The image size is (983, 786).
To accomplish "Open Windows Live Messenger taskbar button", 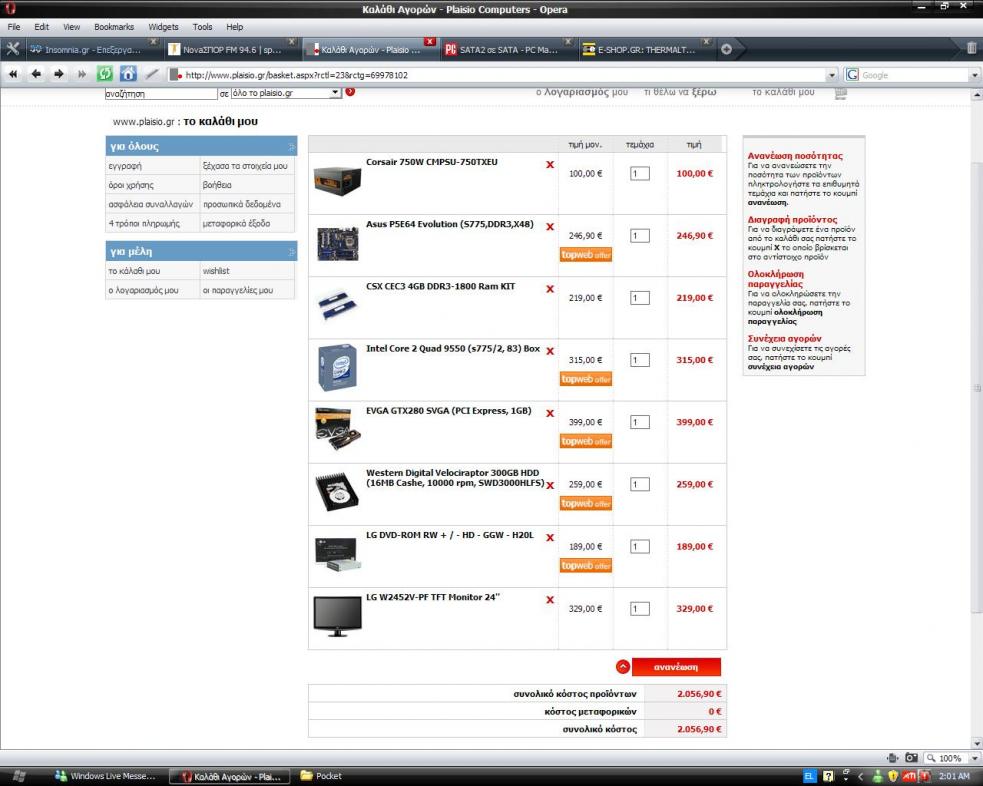I will coord(105,776).
